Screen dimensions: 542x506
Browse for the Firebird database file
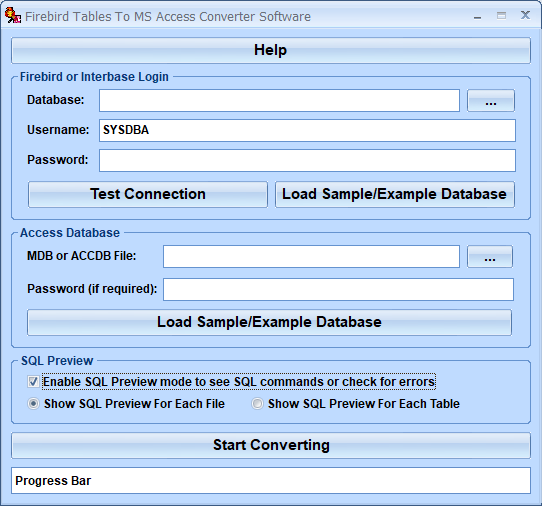pyautogui.click(x=490, y=101)
